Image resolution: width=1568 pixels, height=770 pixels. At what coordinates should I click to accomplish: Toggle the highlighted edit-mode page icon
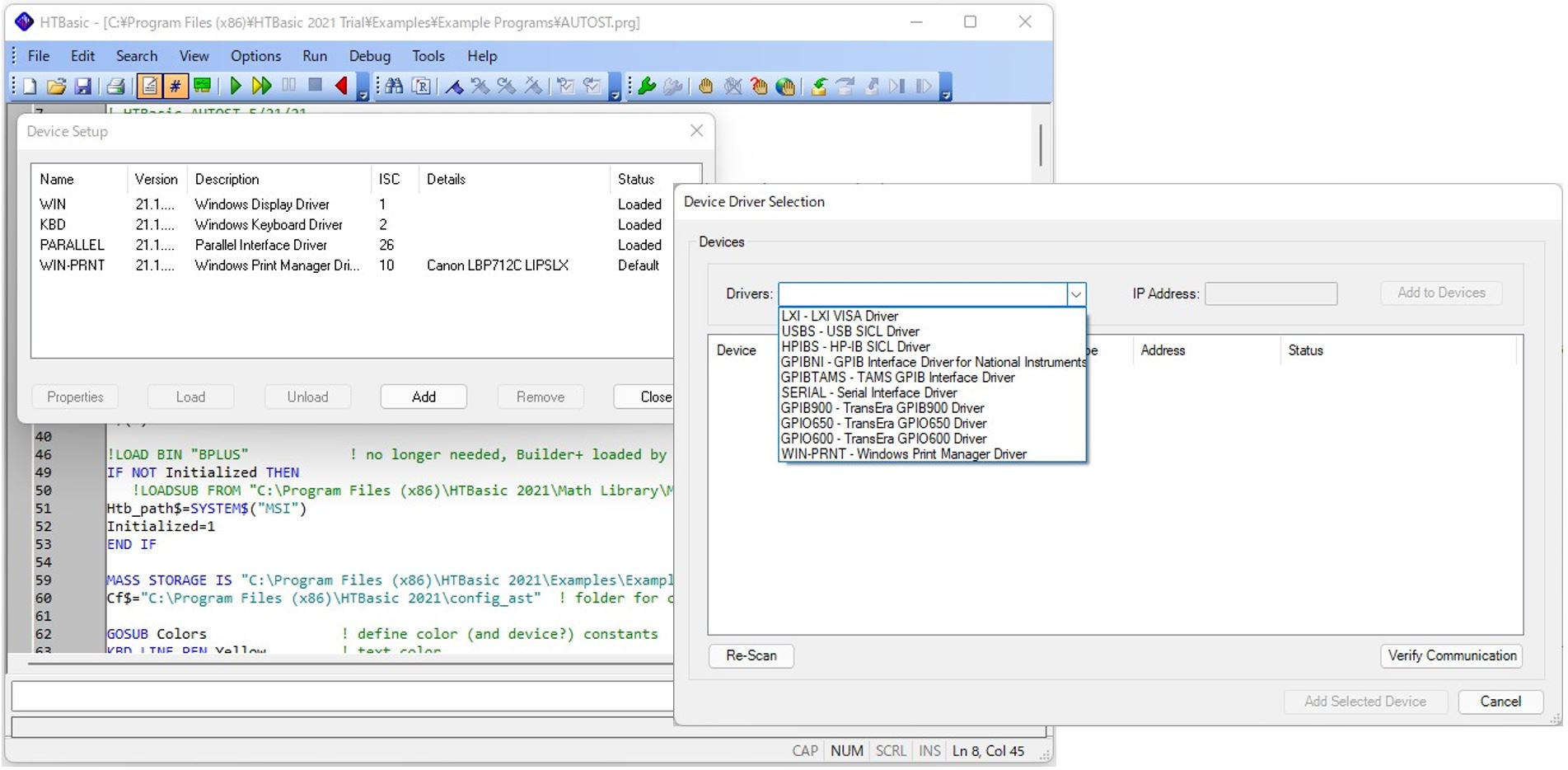coord(149,86)
